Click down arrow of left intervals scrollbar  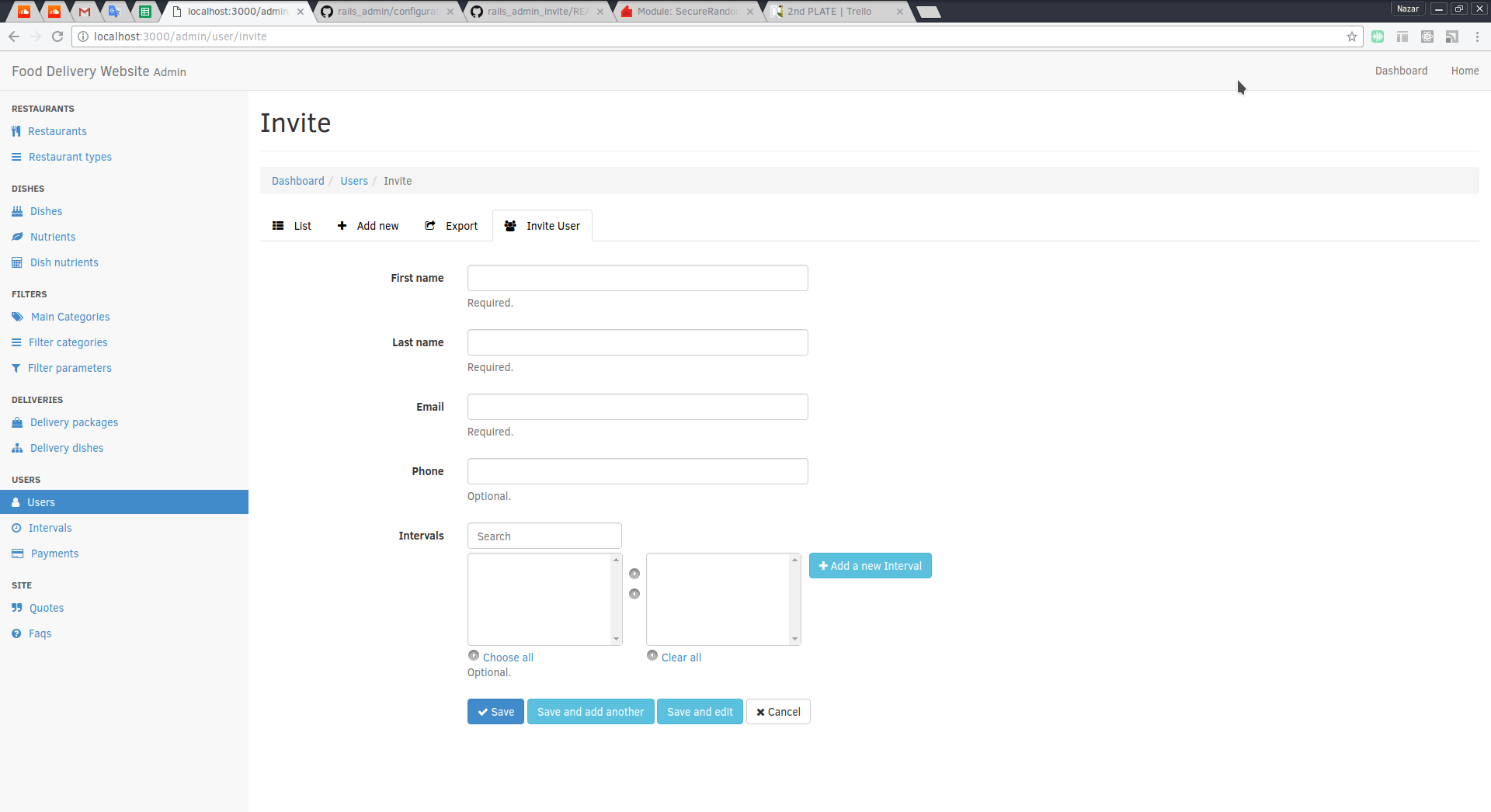coord(617,639)
